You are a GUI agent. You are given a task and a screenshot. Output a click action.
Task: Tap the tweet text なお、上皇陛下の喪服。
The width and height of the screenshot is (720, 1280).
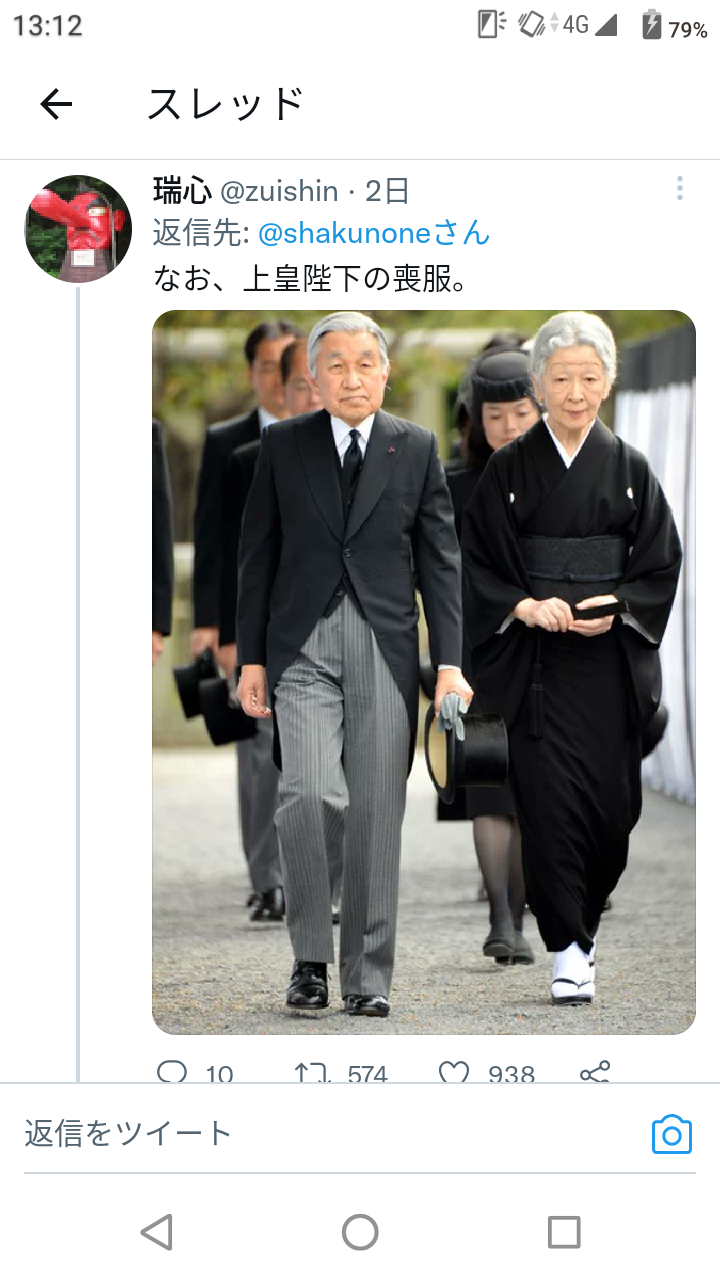310,277
